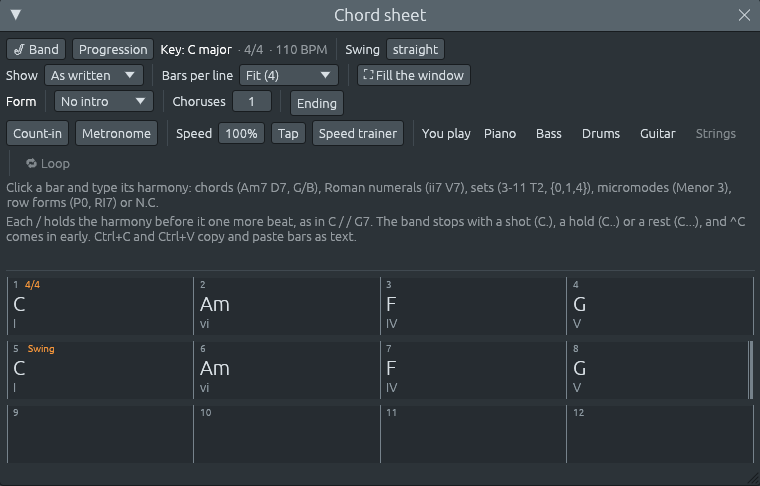Enable the Loop option

tap(48, 164)
